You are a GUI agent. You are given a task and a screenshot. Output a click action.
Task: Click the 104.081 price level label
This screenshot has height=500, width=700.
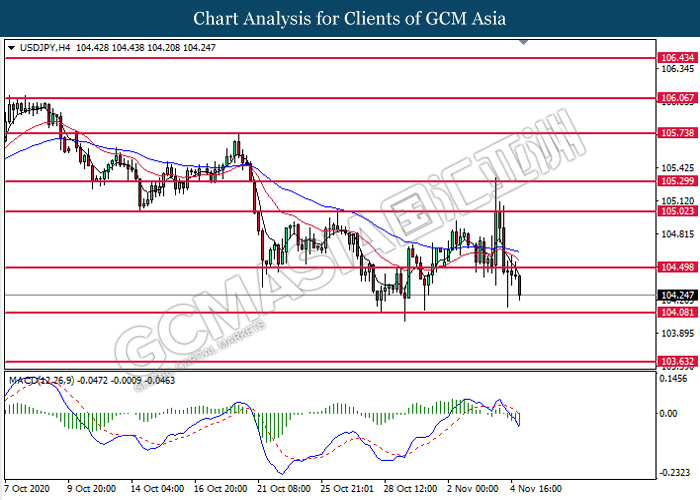(x=677, y=312)
